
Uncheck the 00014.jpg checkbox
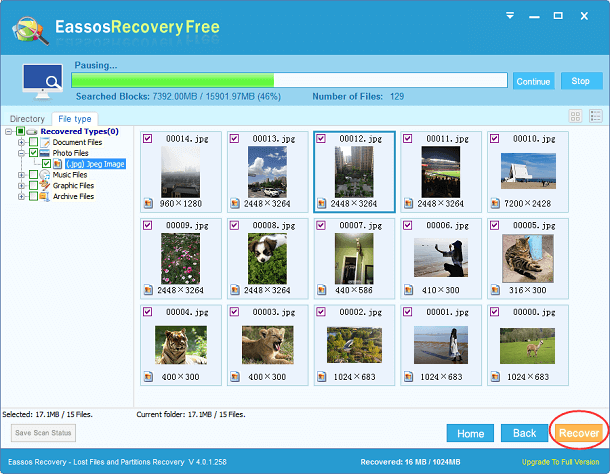tap(147, 139)
